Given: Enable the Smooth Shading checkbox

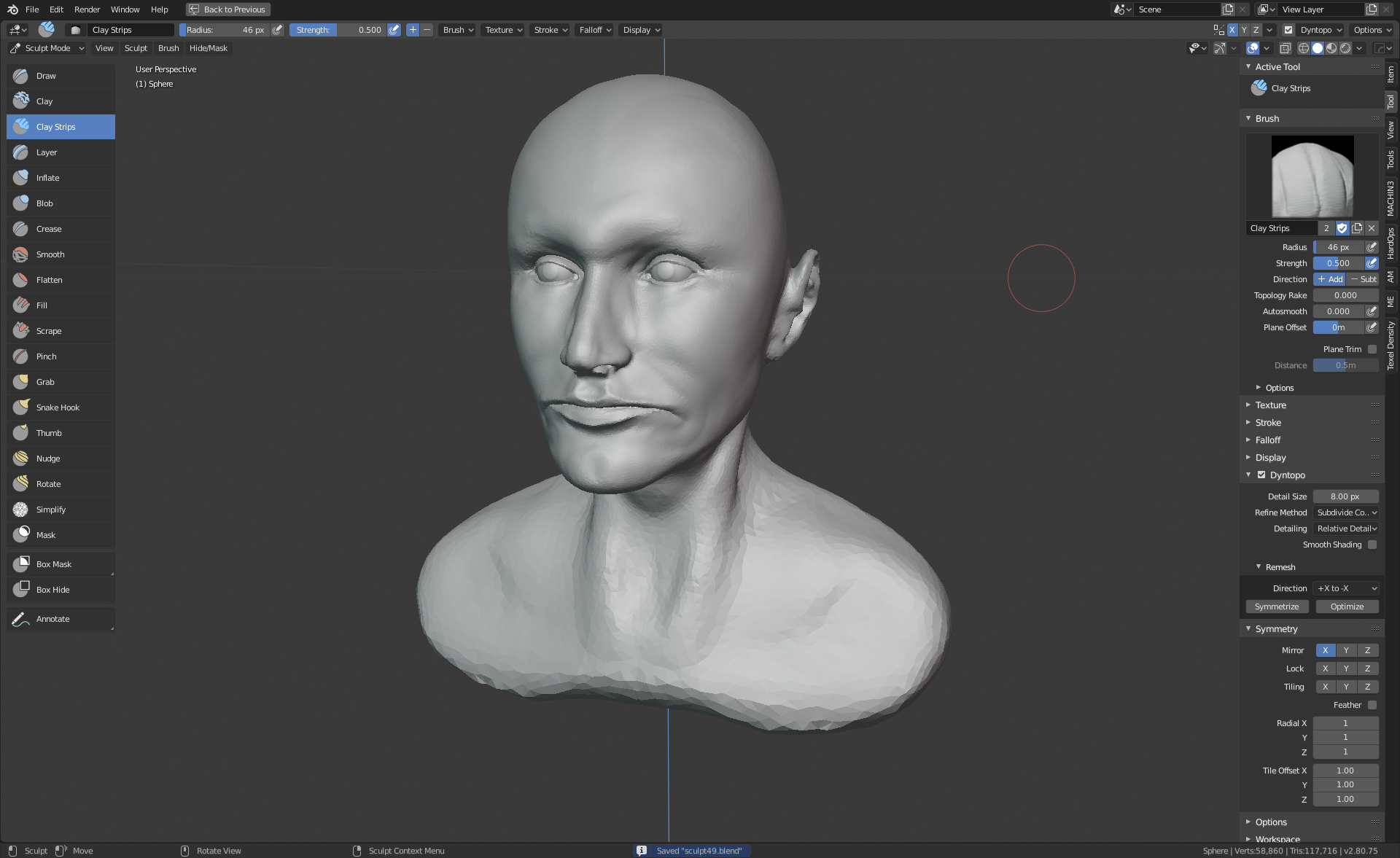Looking at the screenshot, I should coord(1372,545).
